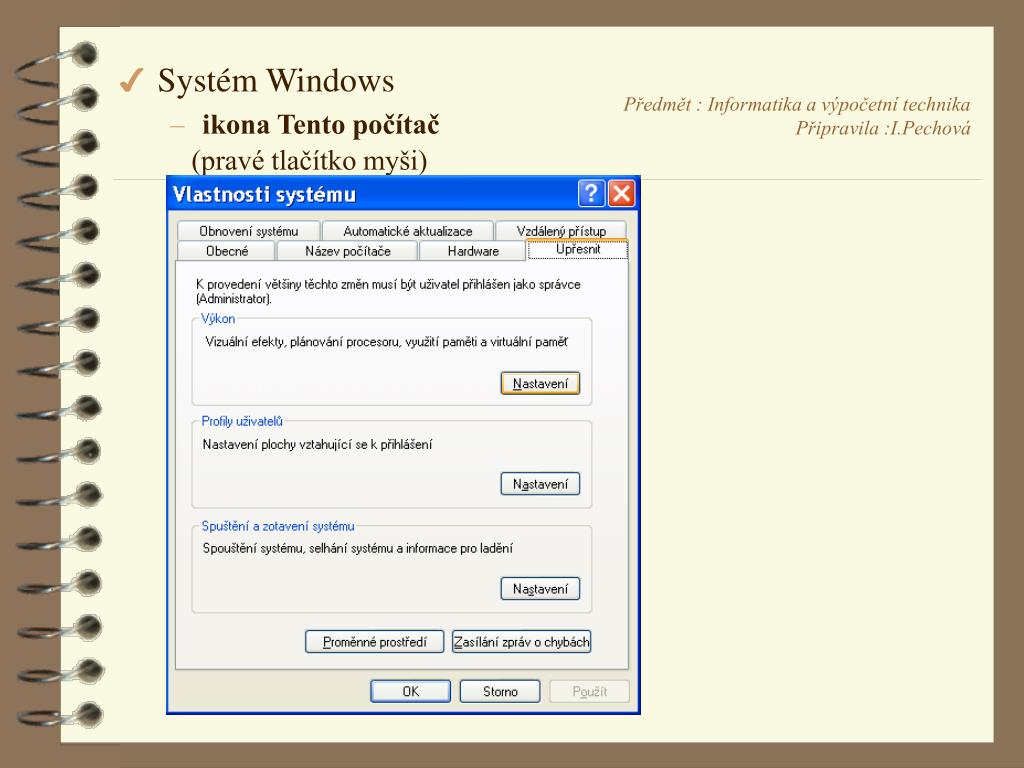1024x768 pixels.
Task: Click the greyed-out Použít button
Action: [x=590, y=691]
